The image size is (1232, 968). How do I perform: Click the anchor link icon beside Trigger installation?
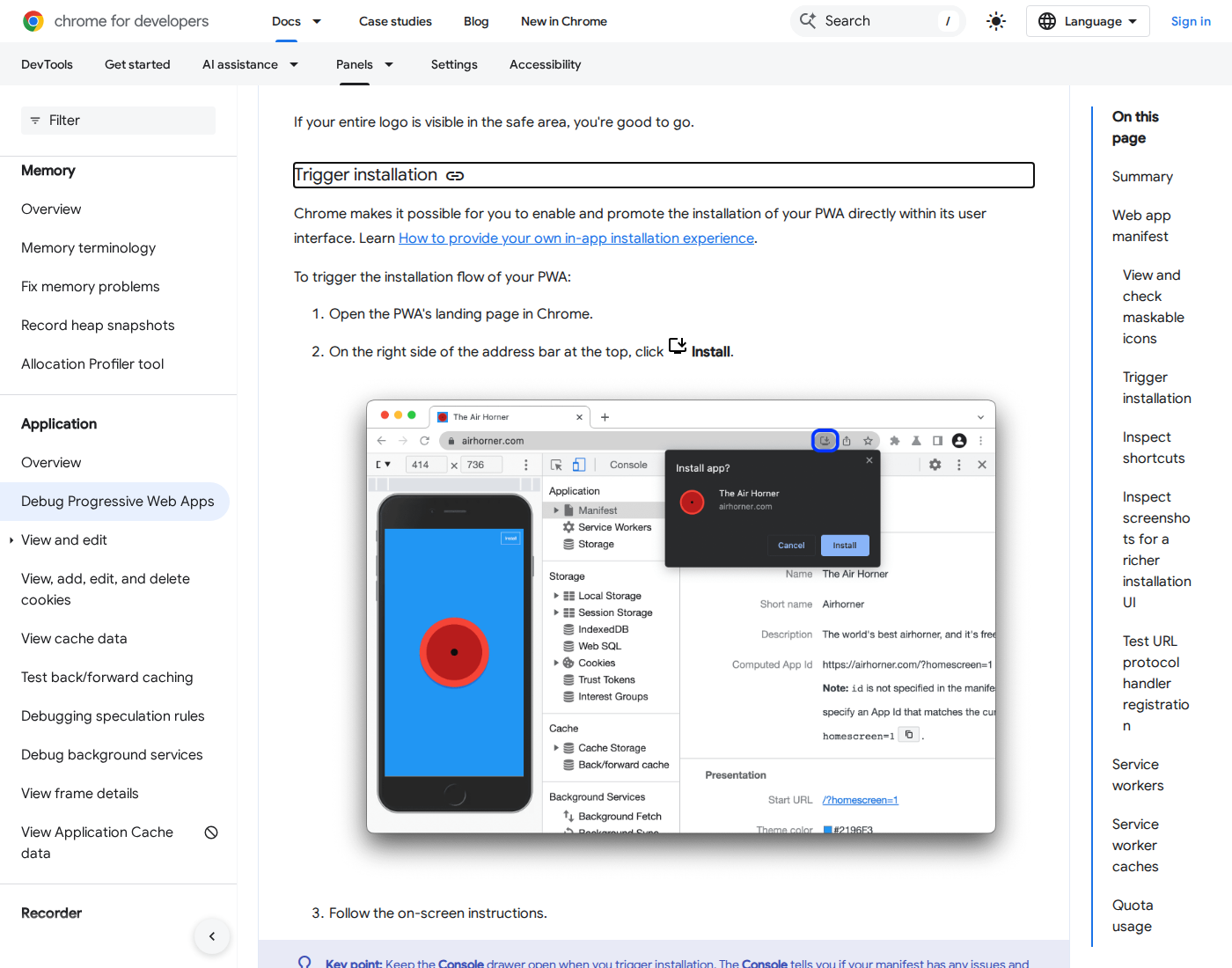point(455,176)
